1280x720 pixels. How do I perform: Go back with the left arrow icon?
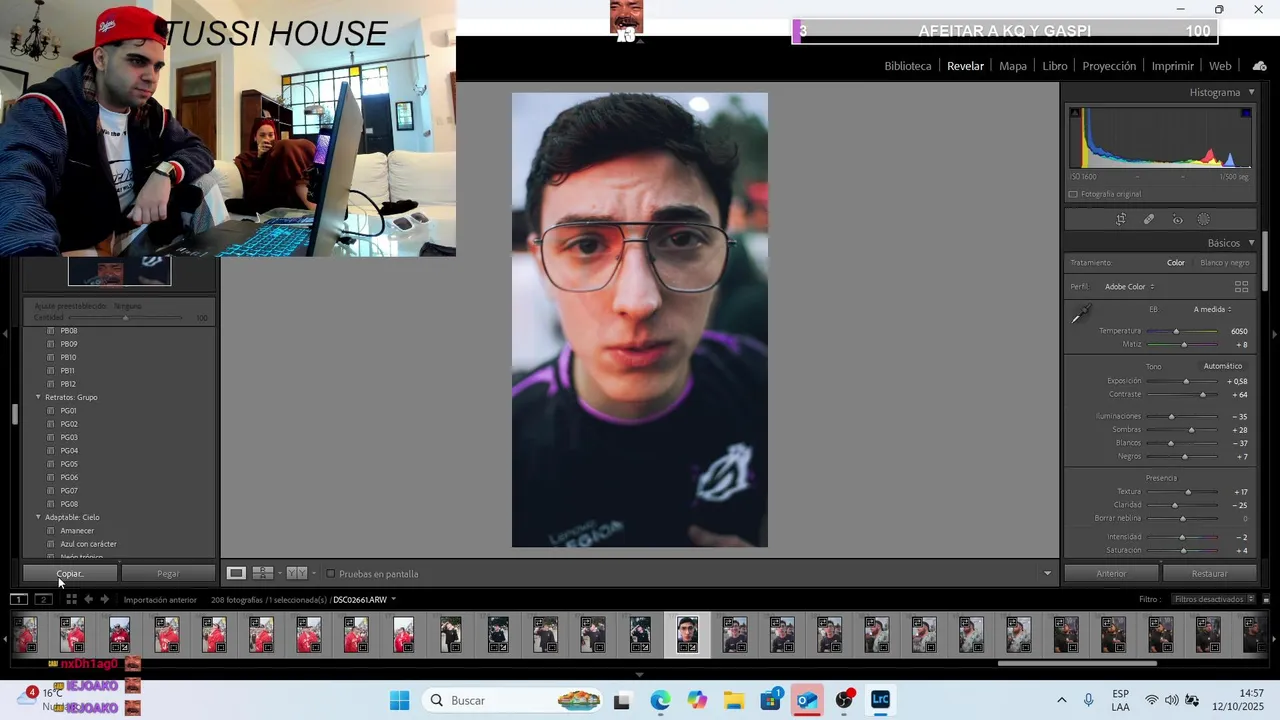(88, 599)
